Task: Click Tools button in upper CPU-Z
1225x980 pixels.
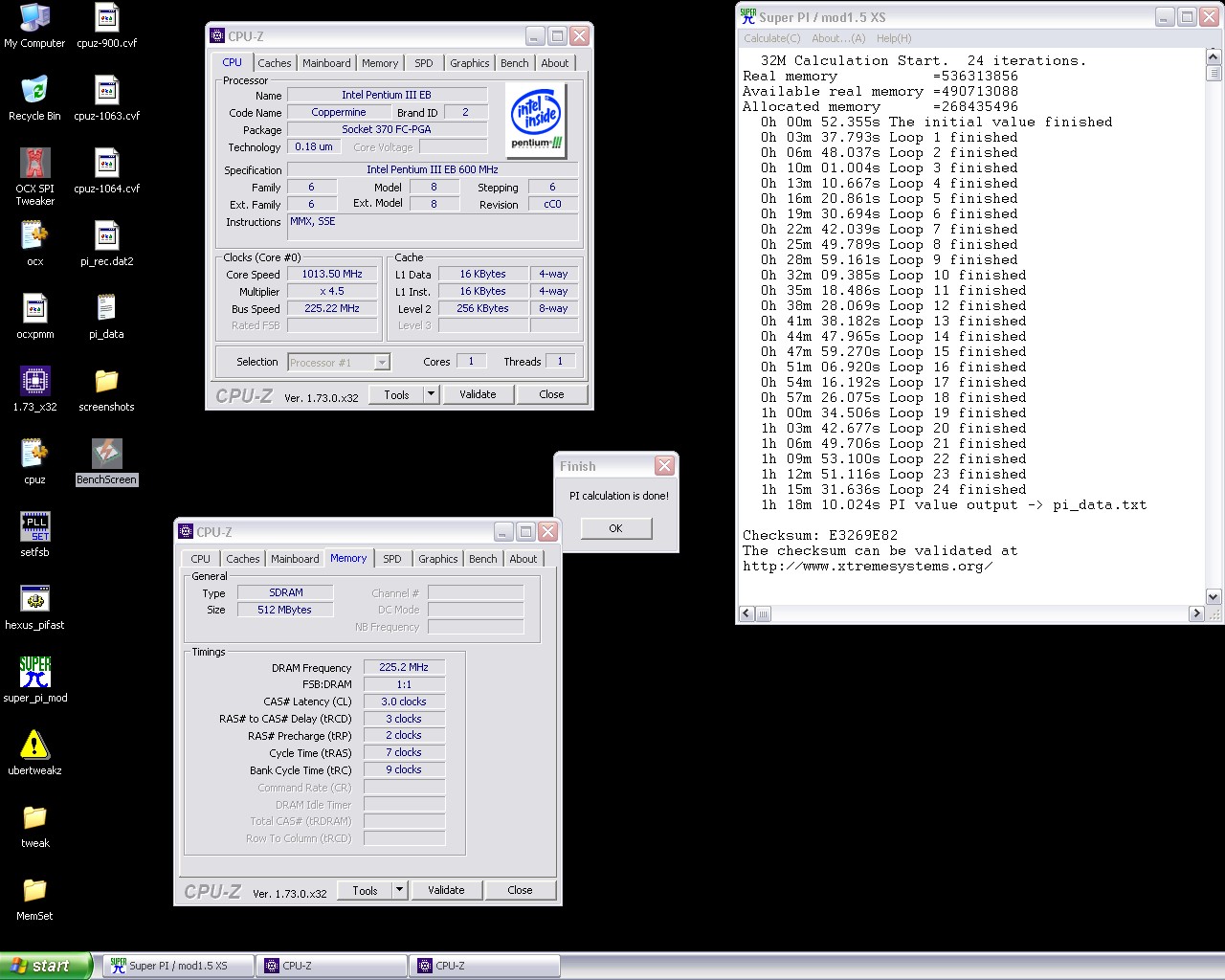Action: [x=396, y=394]
